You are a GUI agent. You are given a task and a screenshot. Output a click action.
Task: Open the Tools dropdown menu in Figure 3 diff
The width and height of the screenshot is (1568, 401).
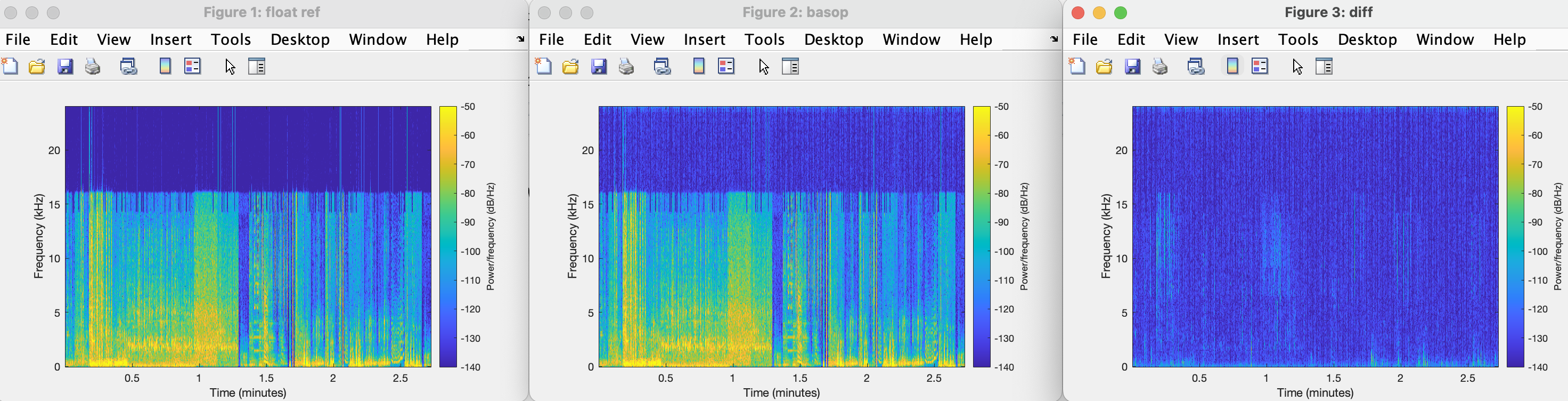1298,39
